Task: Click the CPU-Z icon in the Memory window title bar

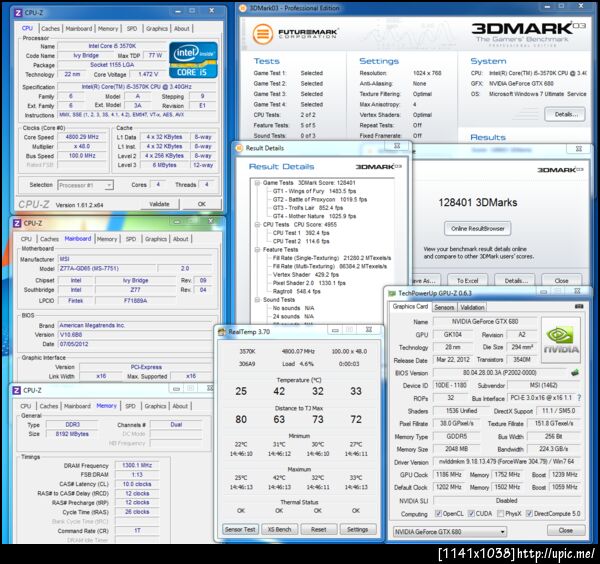Action: [x=16, y=390]
